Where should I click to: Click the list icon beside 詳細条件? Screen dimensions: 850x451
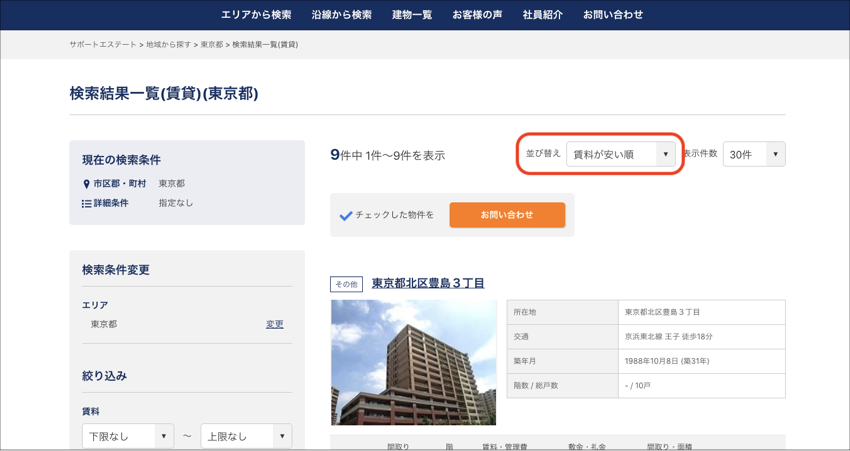pyautogui.click(x=86, y=203)
